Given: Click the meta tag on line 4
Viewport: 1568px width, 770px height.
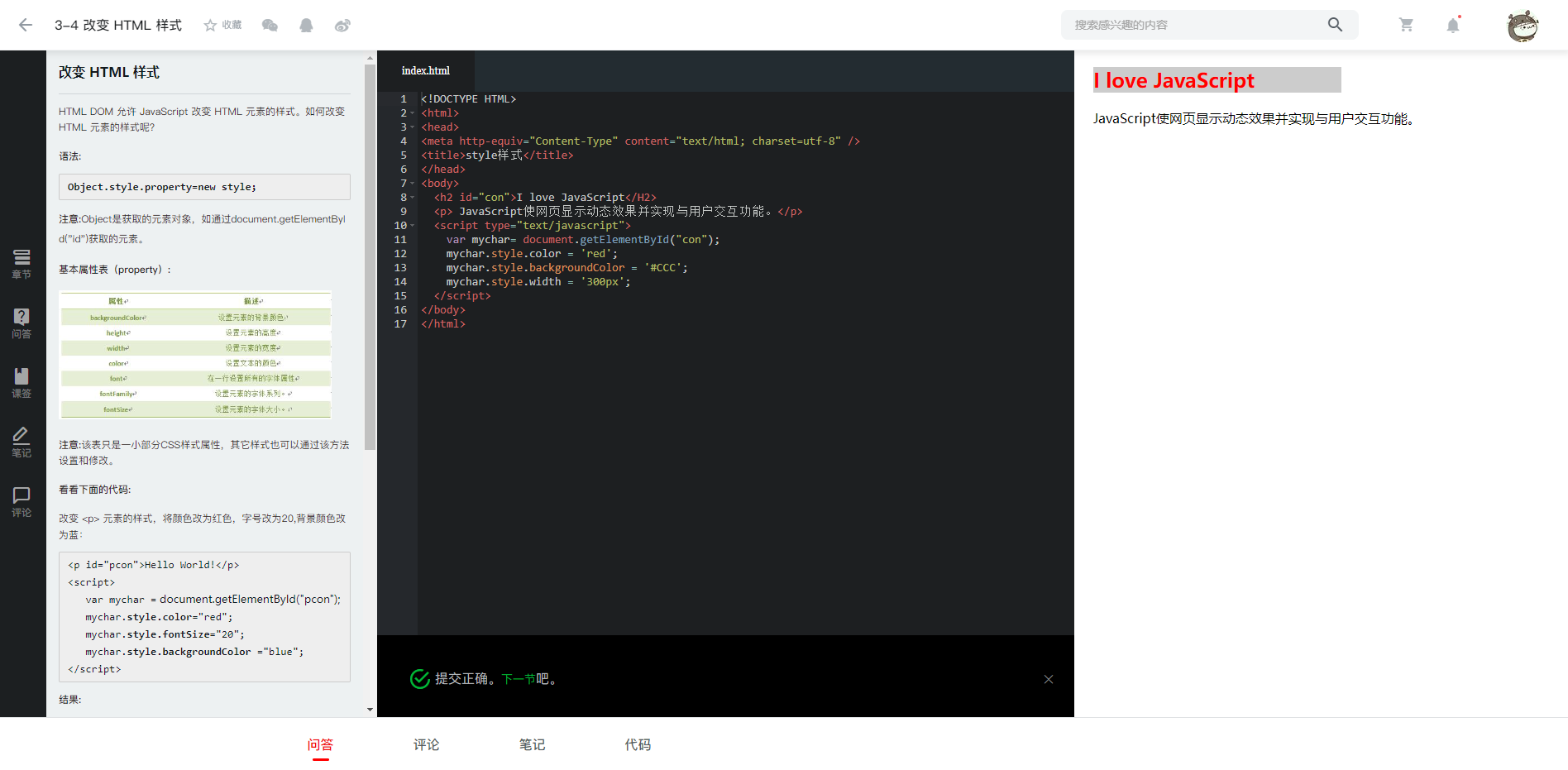Looking at the screenshot, I should pyautogui.click(x=640, y=141).
